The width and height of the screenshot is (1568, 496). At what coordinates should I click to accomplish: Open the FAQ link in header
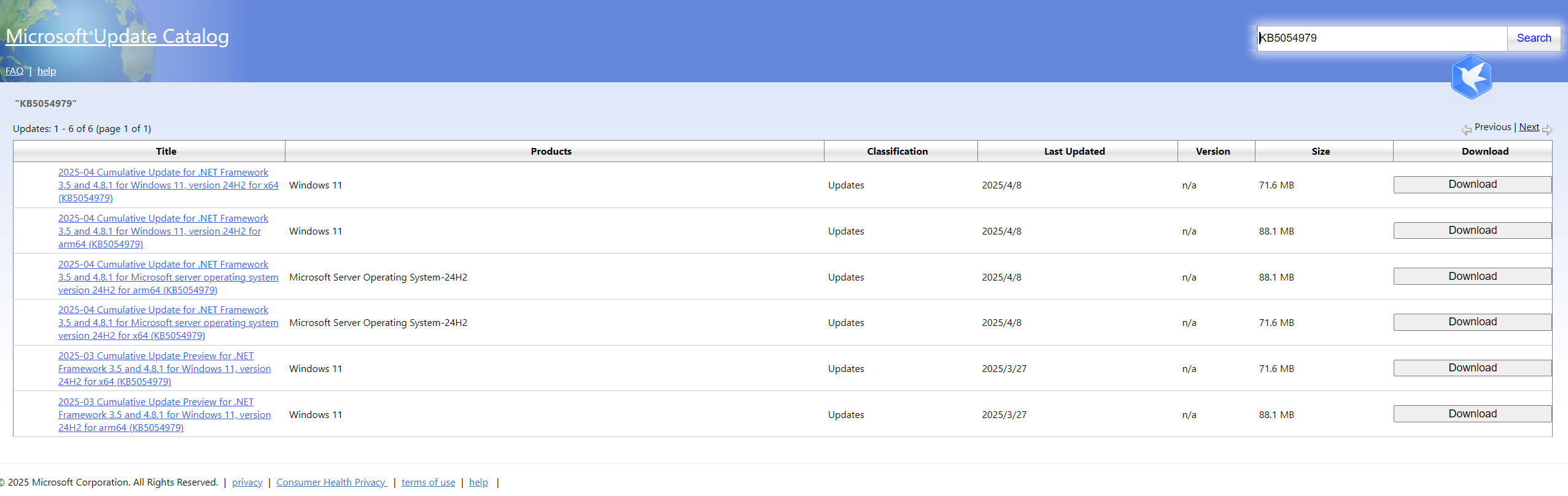tap(15, 71)
